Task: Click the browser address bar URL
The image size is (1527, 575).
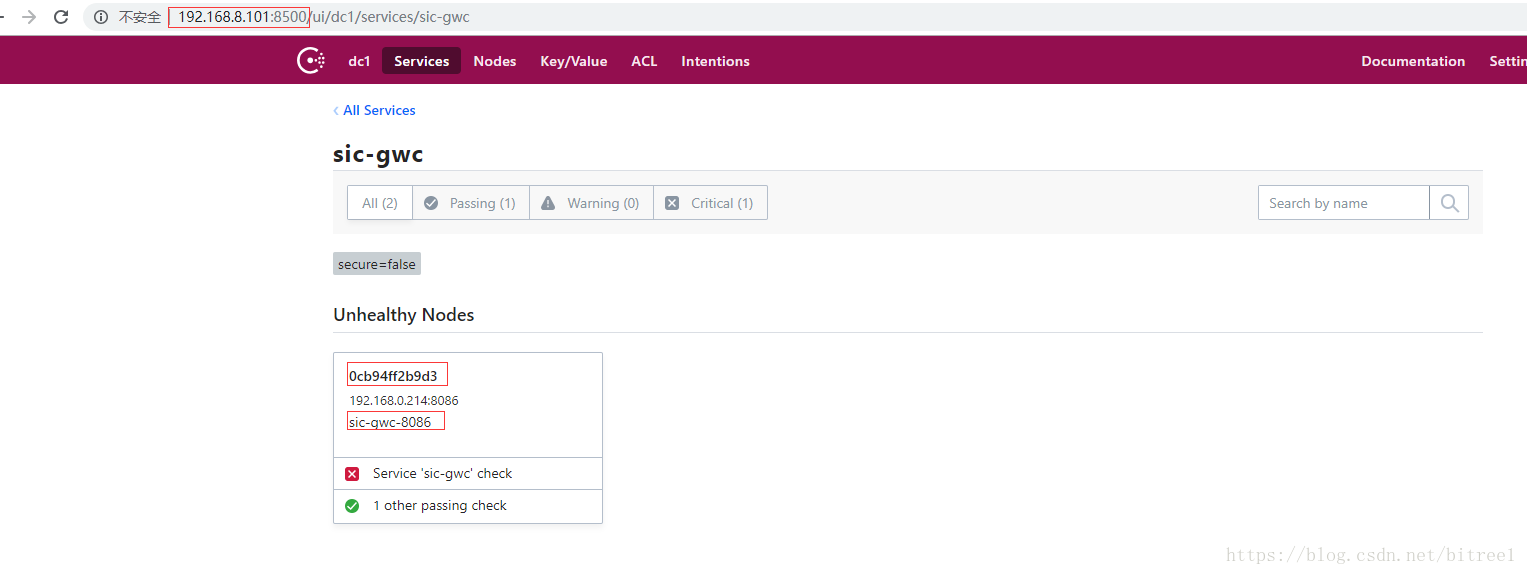Action: point(323,17)
